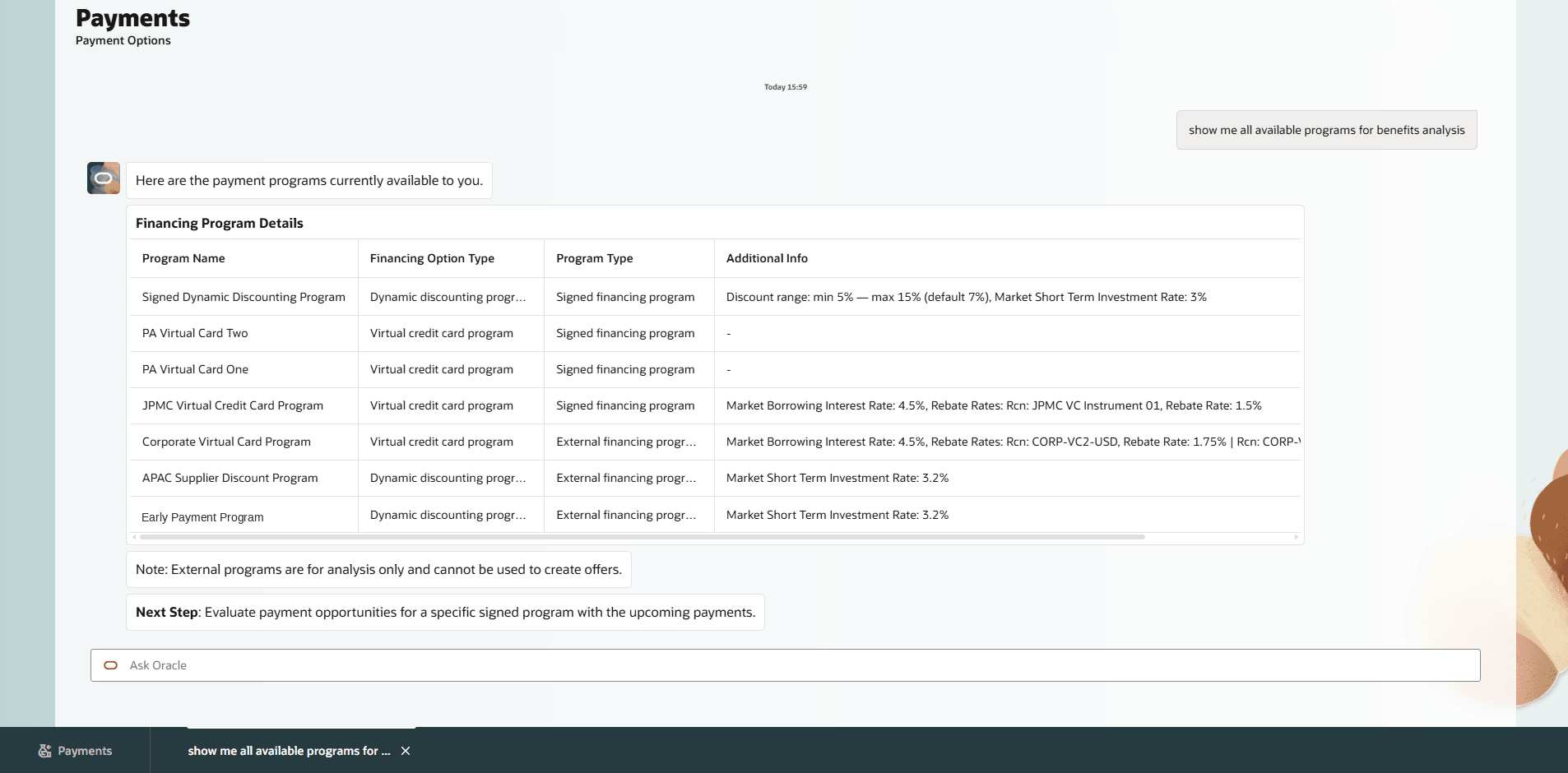The image size is (1568, 773).
Task: Click Signed Dynamic Discounting row's Dynamic discounting cell
Action: tap(451, 297)
